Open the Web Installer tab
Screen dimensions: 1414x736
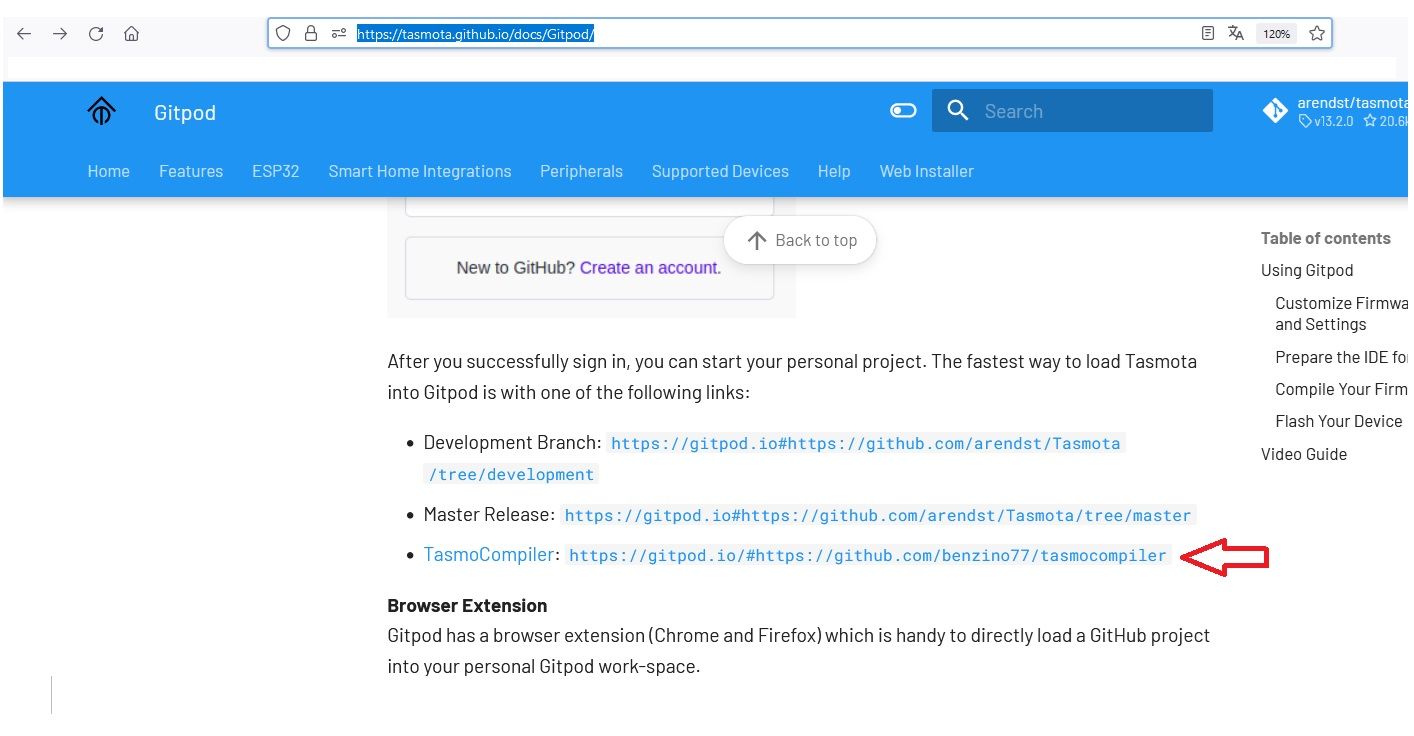(927, 171)
